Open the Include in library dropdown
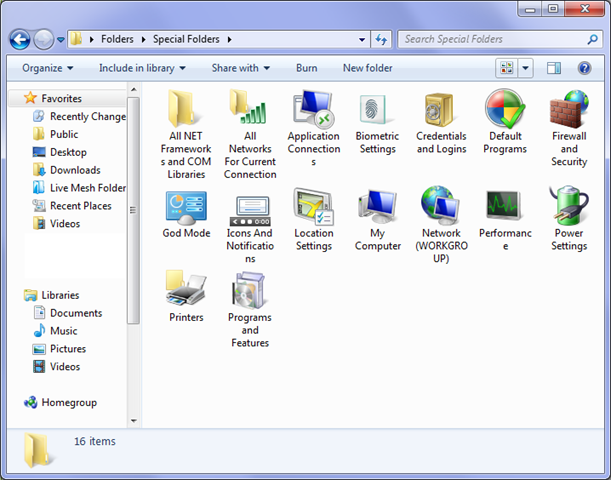The width and height of the screenshot is (611, 480). tap(142, 68)
